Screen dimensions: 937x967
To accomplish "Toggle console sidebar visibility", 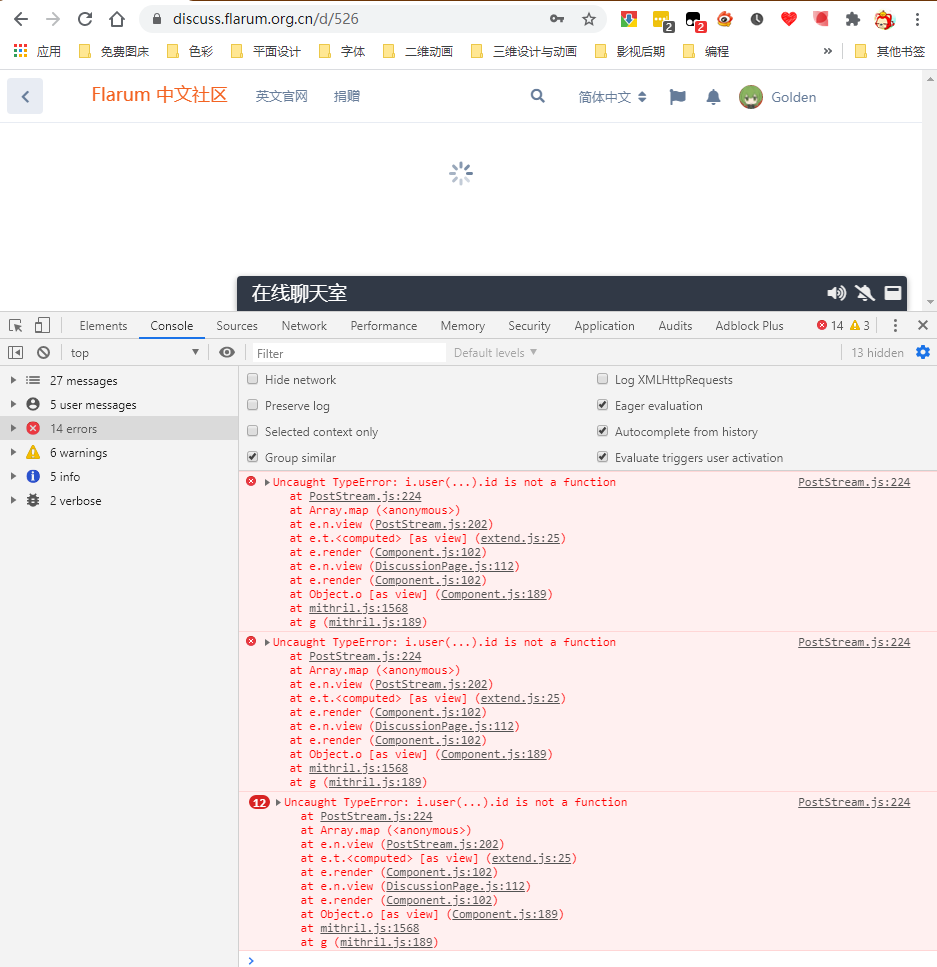I will 15,353.
